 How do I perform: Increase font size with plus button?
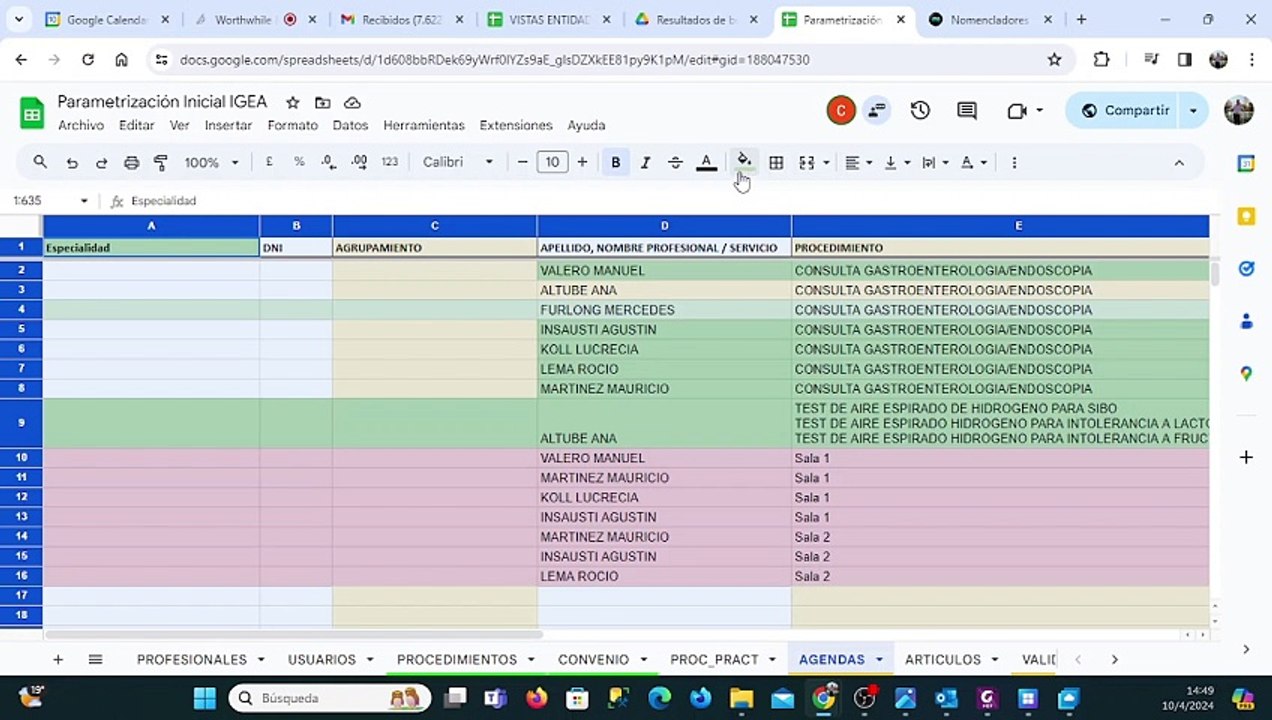tap(582, 162)
